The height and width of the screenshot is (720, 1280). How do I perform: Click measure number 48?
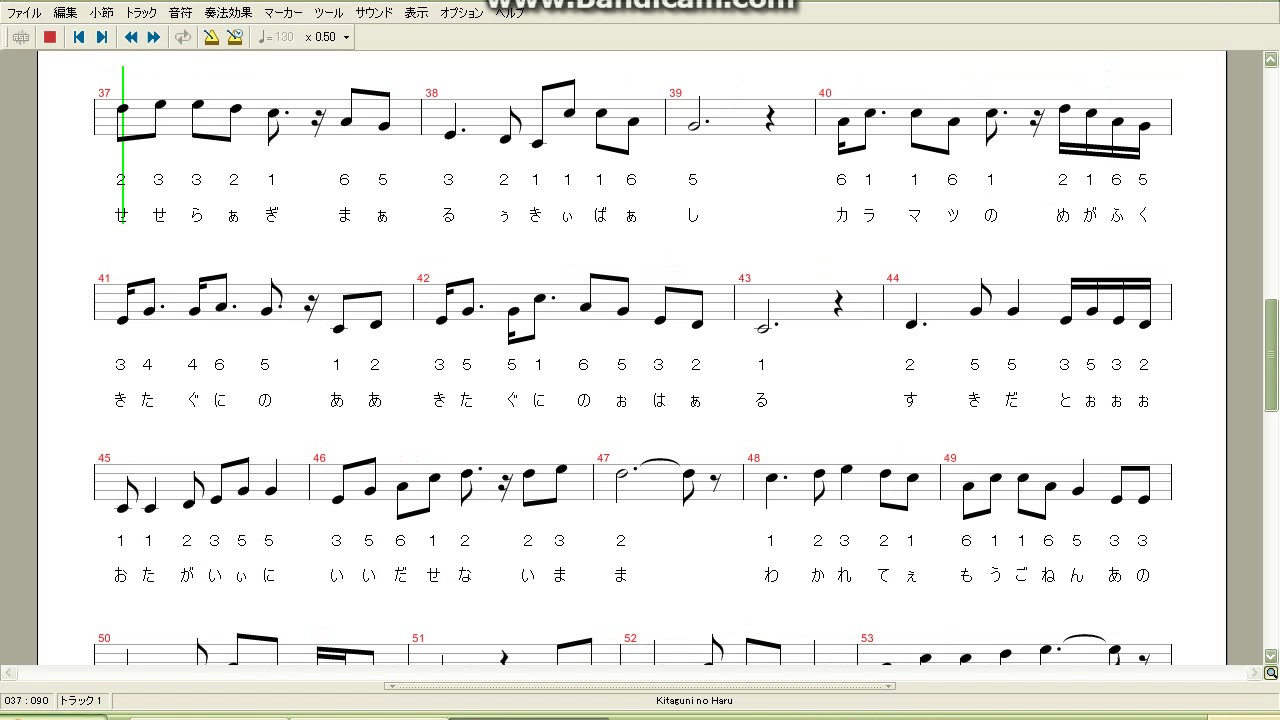pyautogui.click(x=753, y=458)
